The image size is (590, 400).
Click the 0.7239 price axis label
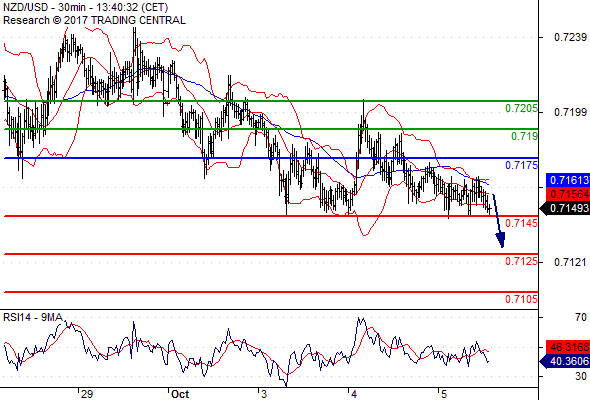coord(570,37)
